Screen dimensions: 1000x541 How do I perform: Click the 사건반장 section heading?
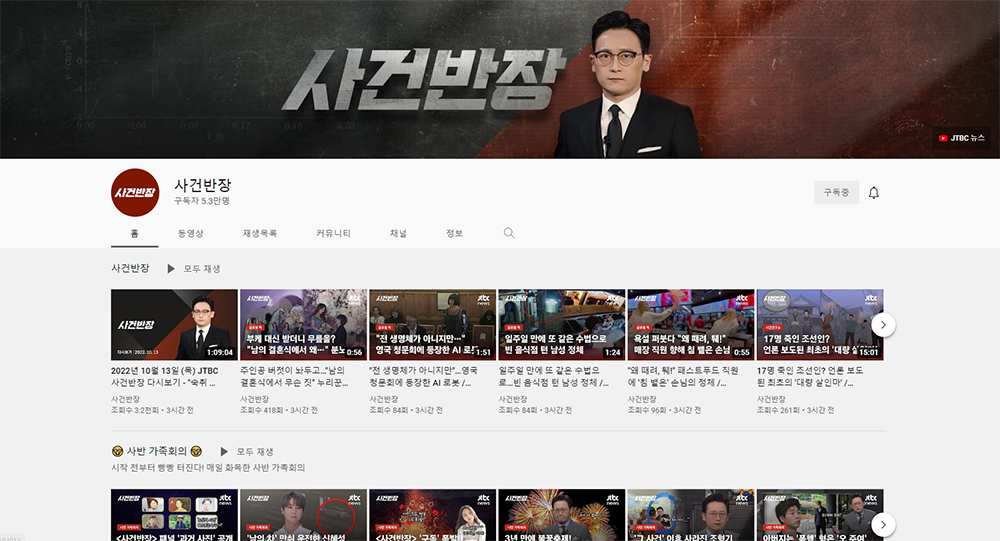click(x=130, y=268)
